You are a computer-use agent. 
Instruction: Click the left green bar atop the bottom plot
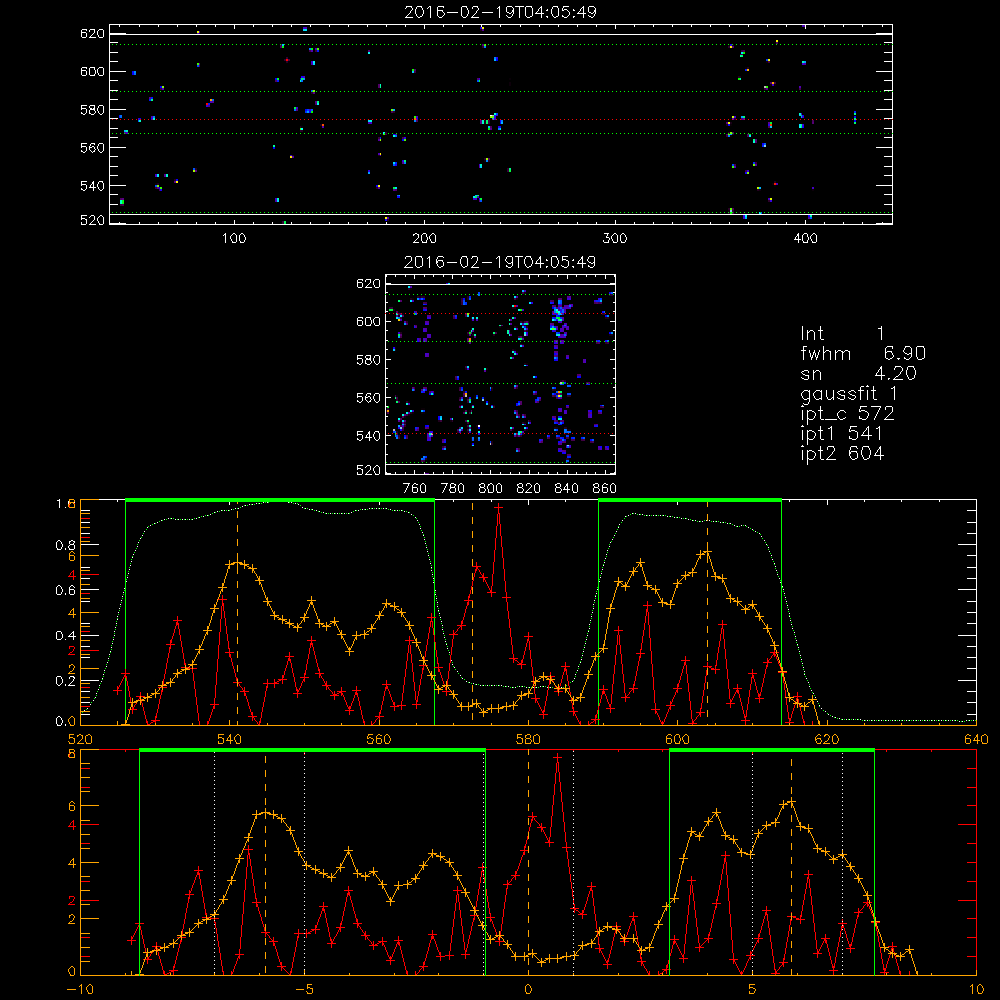click(312, 750)
